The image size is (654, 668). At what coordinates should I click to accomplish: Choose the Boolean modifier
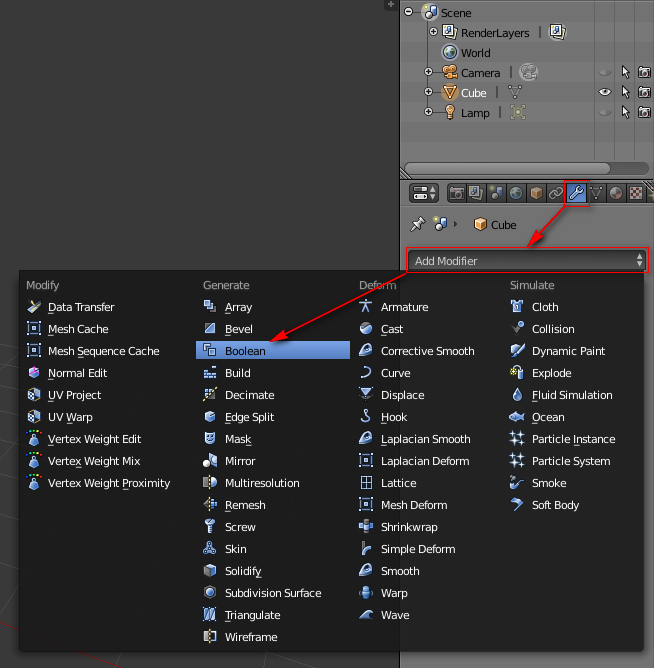[x=273, y=351]
